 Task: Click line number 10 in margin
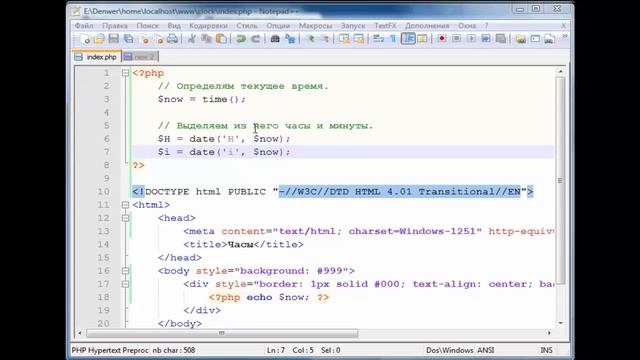[x=104, y=191]
